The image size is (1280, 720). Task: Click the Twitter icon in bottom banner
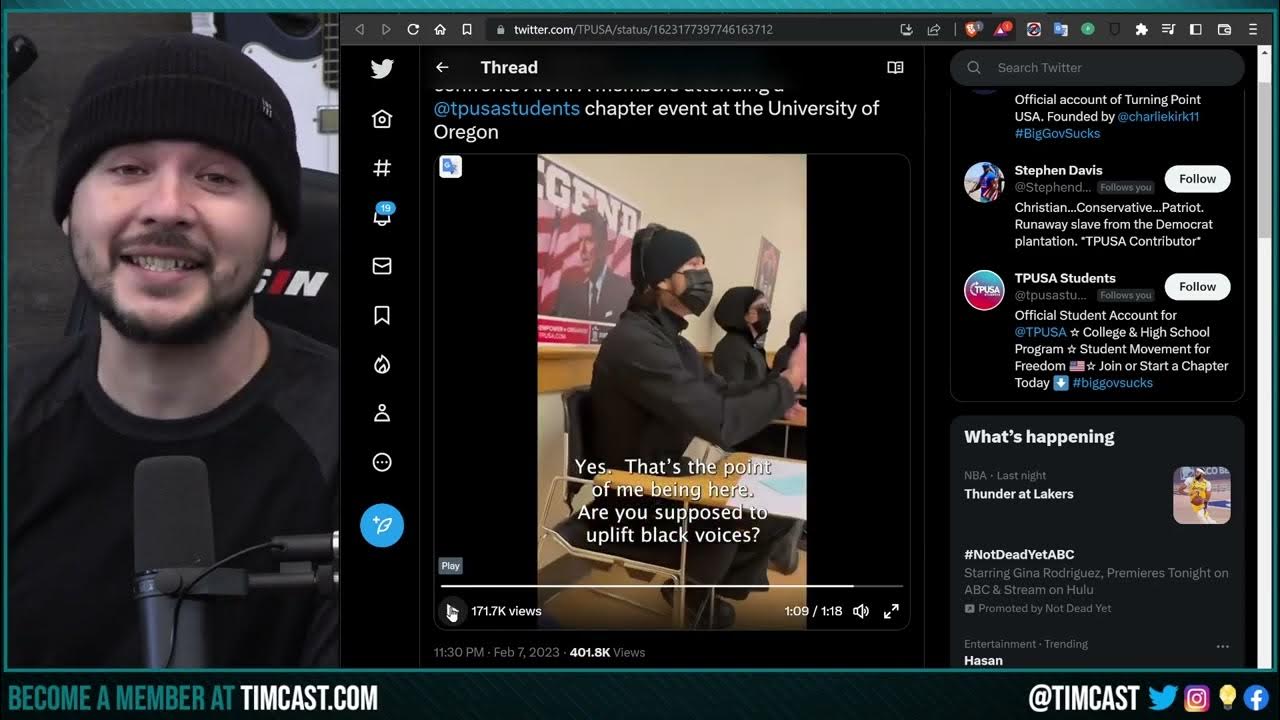[x=1162, y=697]
